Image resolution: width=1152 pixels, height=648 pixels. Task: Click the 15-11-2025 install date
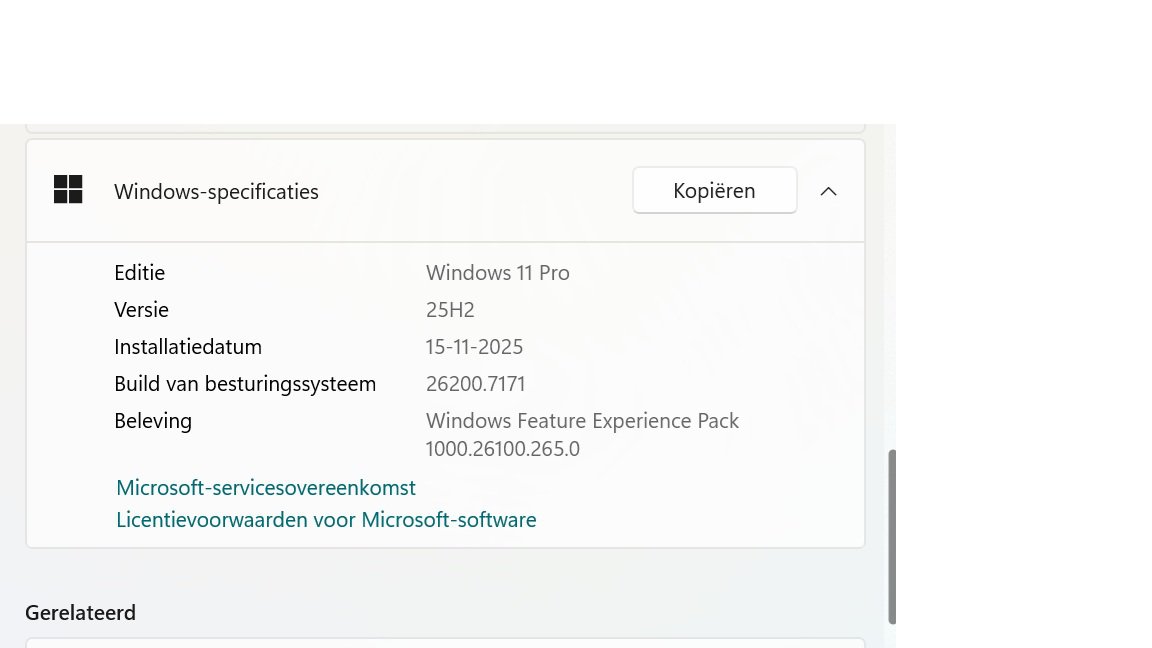tap(474, 347)
